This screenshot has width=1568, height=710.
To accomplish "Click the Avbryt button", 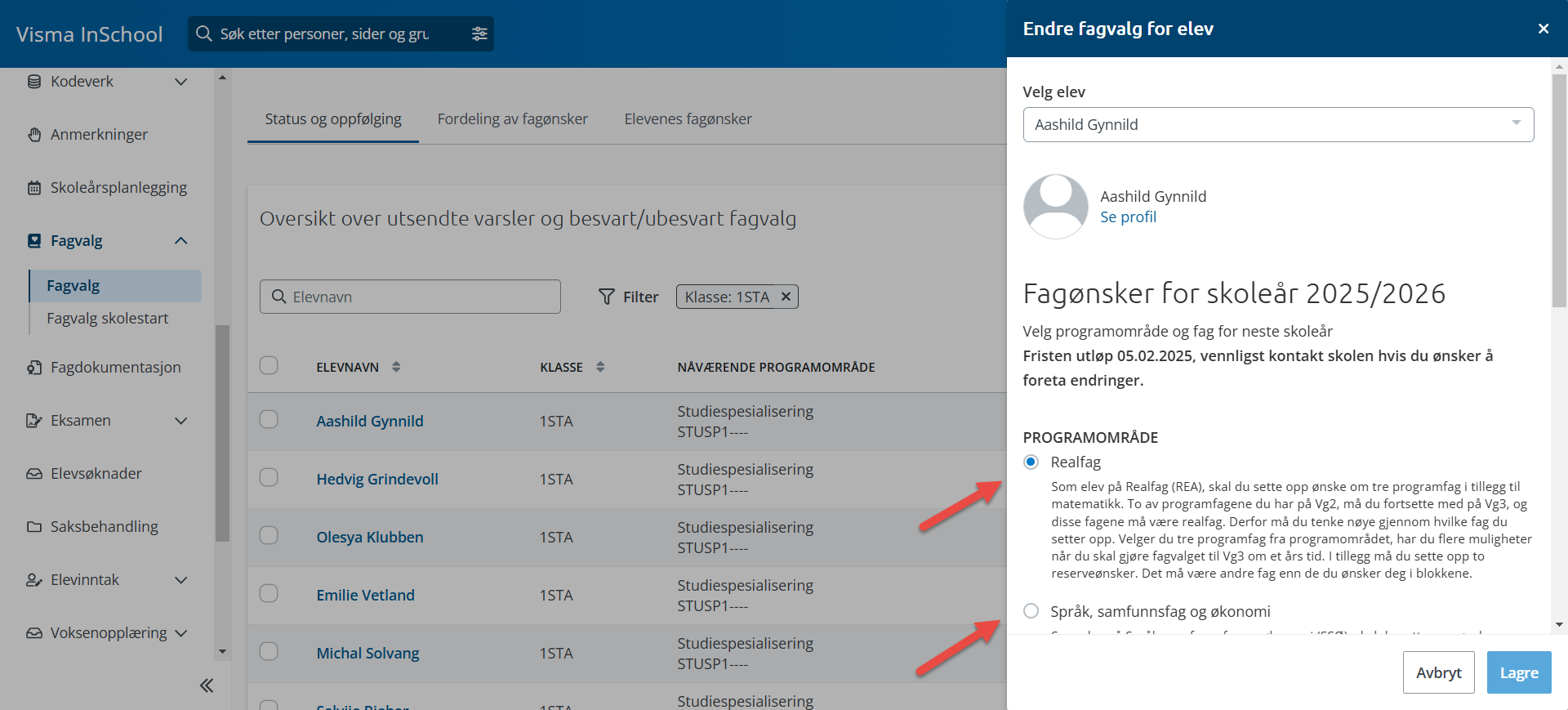I will coord(1438,672).
